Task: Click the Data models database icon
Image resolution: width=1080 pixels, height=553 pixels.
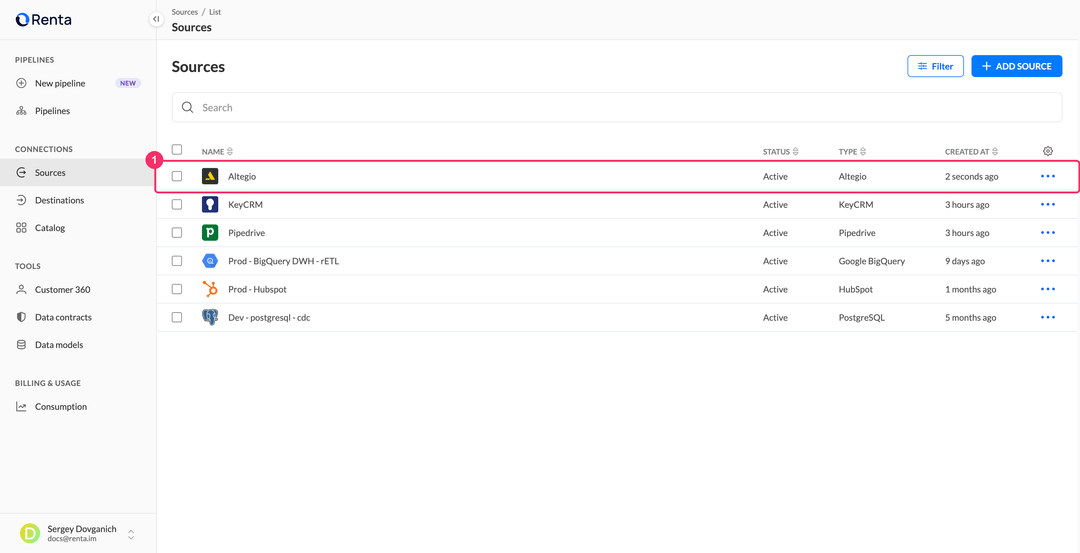Action: 21,345
